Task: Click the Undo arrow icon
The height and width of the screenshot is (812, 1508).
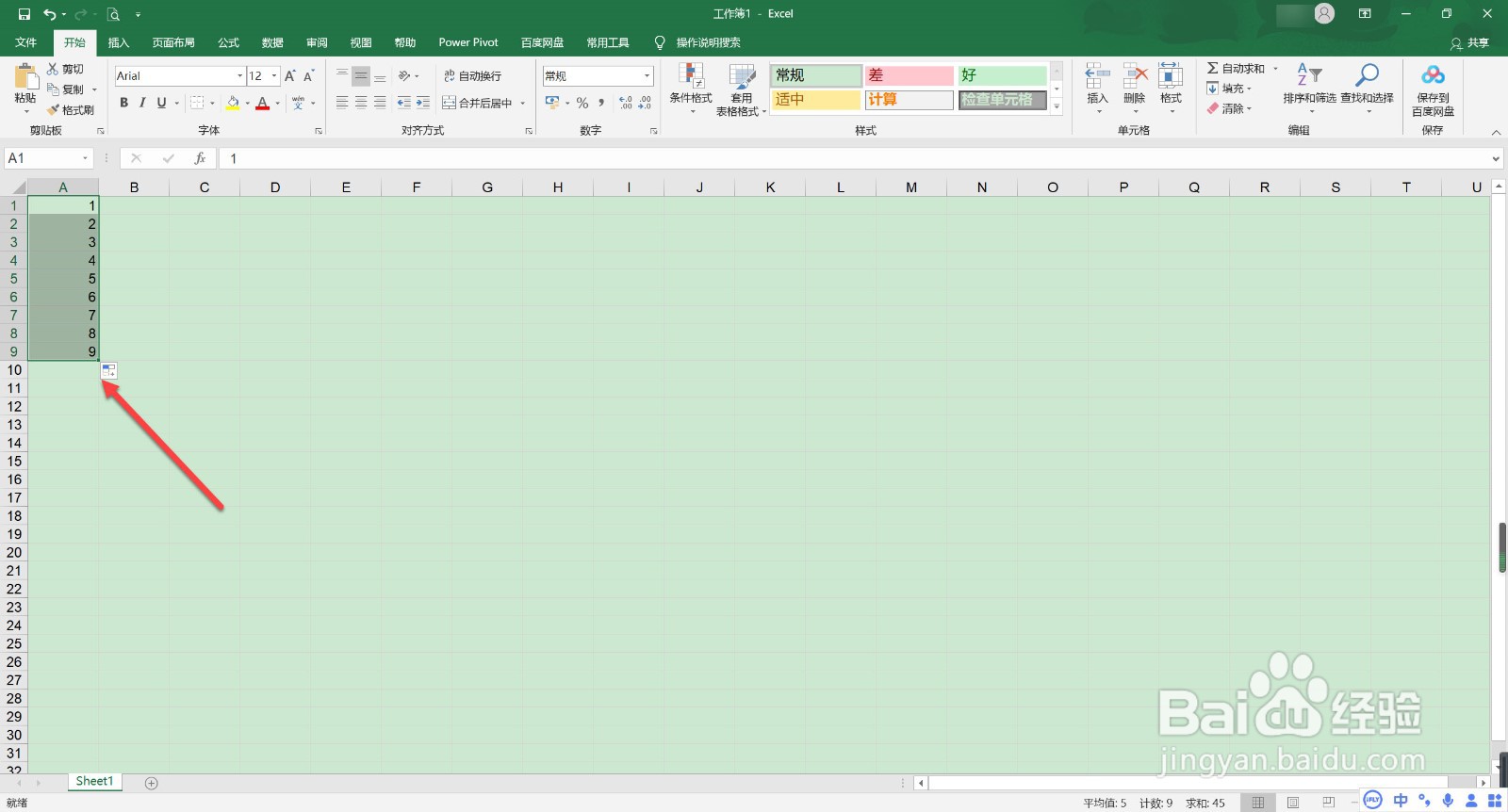Action: (x=49, y=14)
